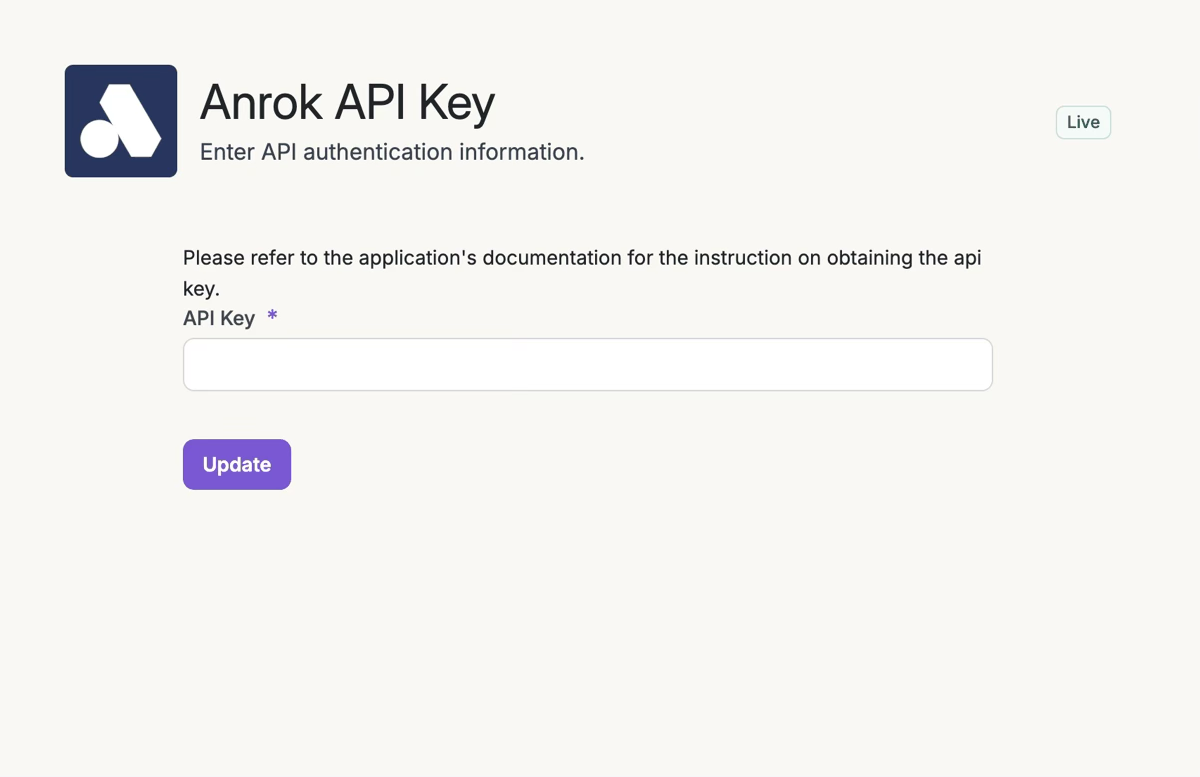This screenshot has height=777, width=1200.
Task: Click the Live status badge
Action: pos(1083,122)
